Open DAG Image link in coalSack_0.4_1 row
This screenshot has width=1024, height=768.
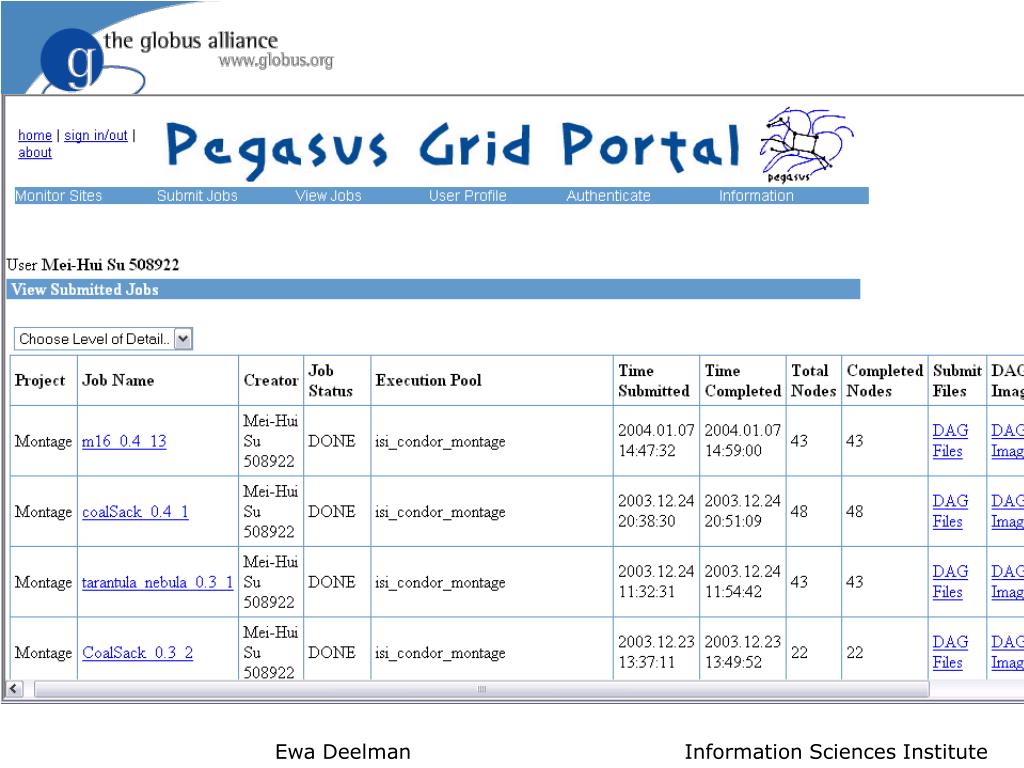(x=1007, y=511)
